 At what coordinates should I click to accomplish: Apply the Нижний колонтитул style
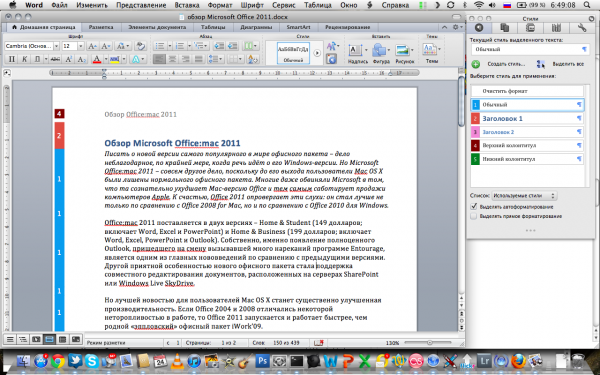tap(527, 159)
